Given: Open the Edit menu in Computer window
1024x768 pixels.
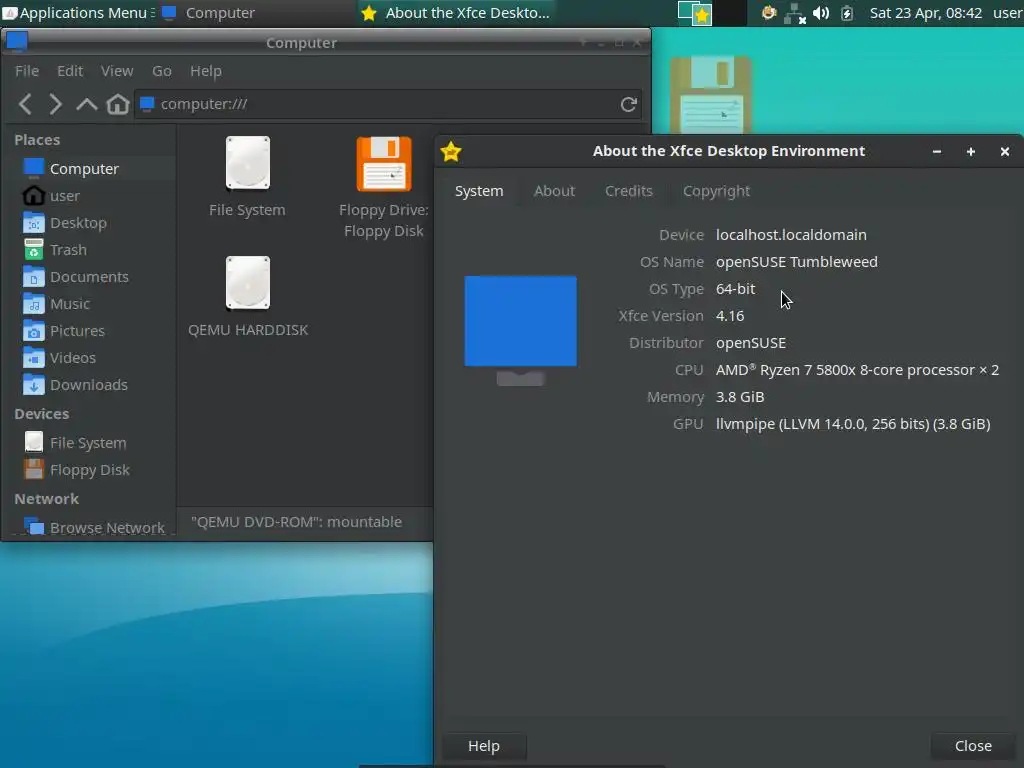Looking at the screenshot, I should click(70, 71).
